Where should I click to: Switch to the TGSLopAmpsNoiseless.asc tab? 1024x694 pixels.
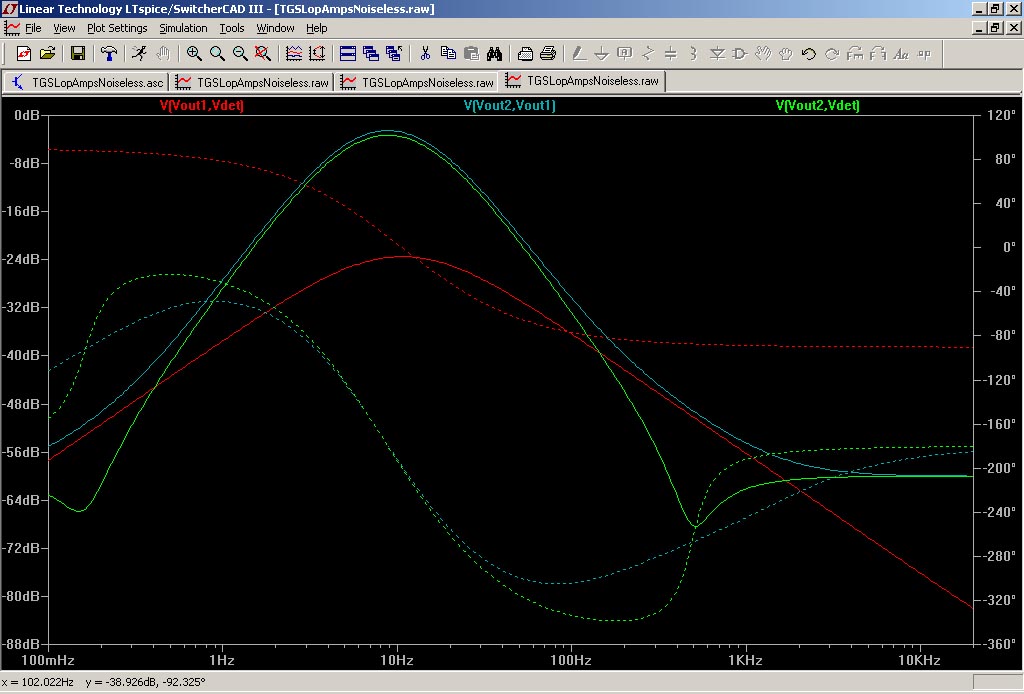(88, 82)
